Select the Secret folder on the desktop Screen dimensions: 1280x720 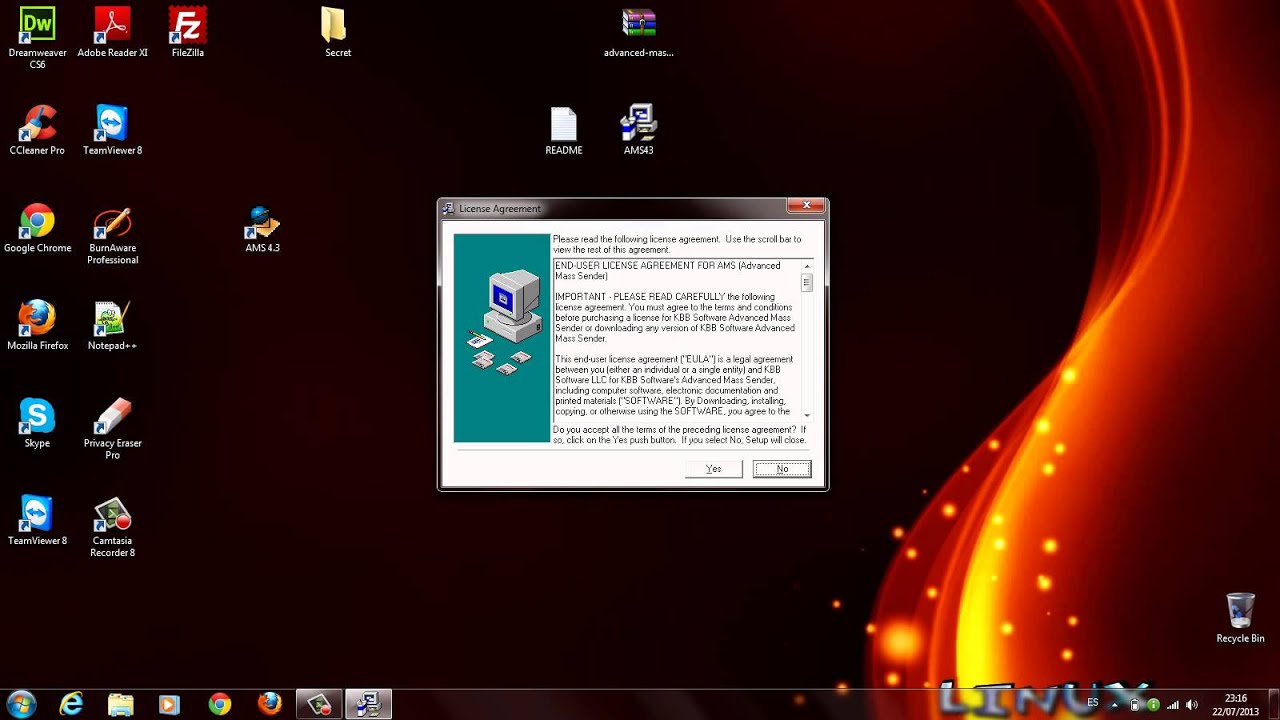click(338, 32)
